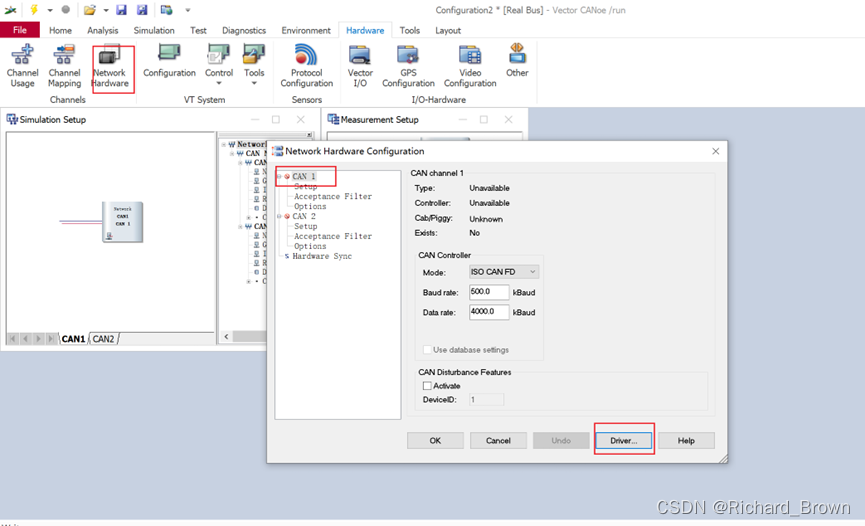Viewport: 865px width, 526px height.
Task: Click left scroll arrow in Simulation Setup tree
Action: [x=226, y=336]
